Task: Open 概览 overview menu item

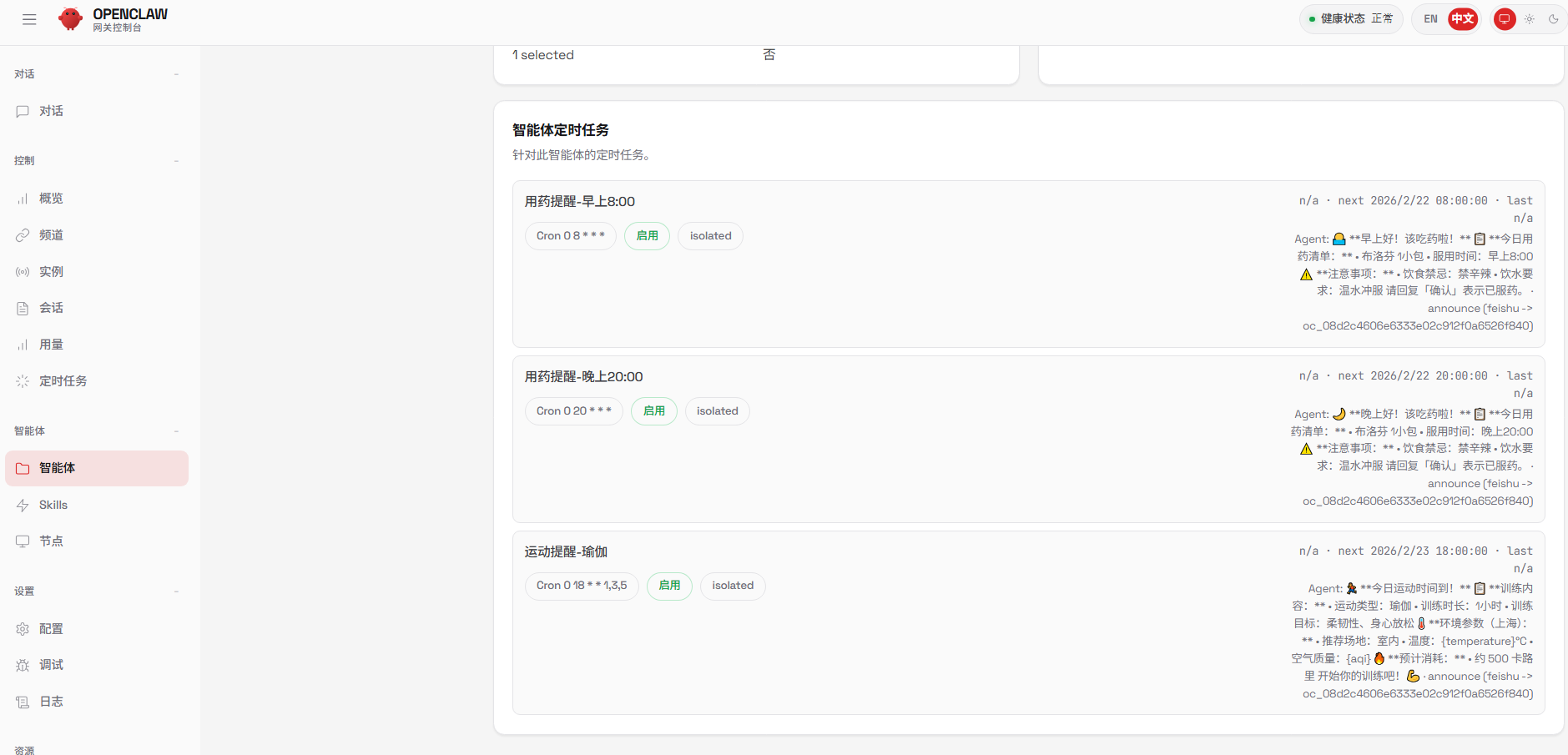Action: [51, 199]
